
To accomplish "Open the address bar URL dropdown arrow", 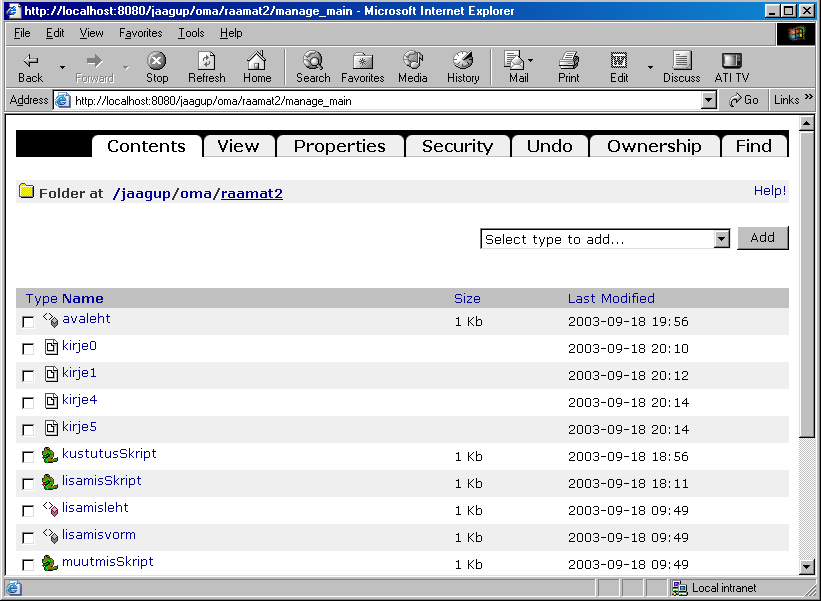I will coord(709,100).
